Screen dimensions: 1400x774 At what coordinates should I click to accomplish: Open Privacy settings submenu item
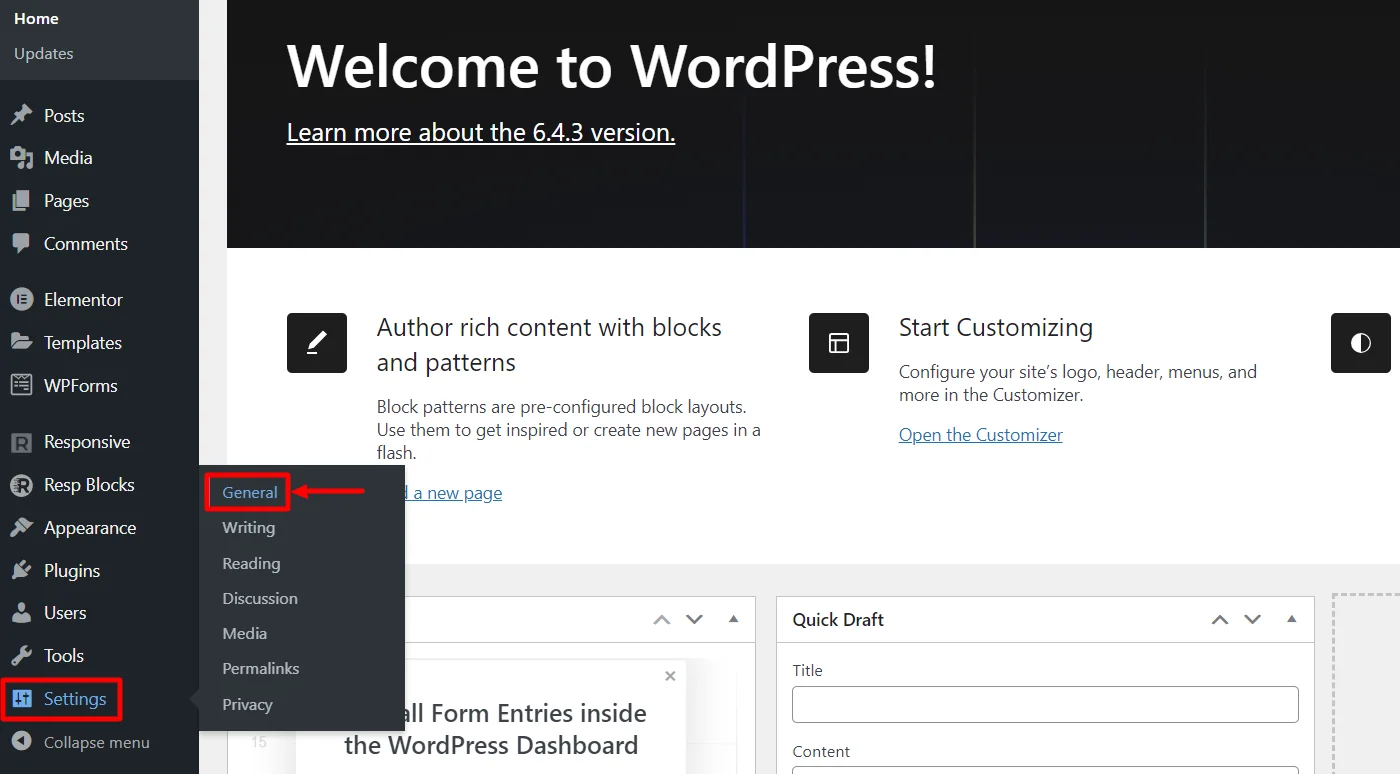[x=247, y=704]
